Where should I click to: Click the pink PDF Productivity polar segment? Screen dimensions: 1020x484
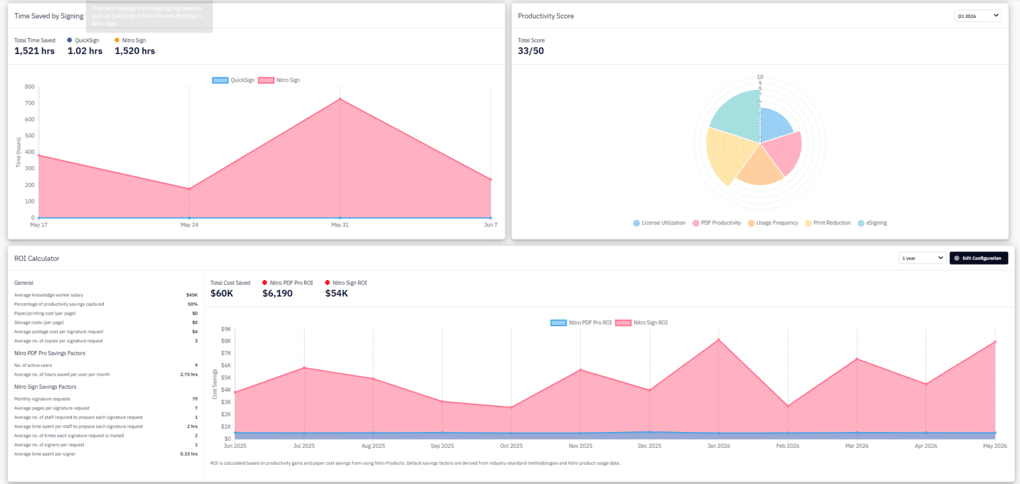783,154
